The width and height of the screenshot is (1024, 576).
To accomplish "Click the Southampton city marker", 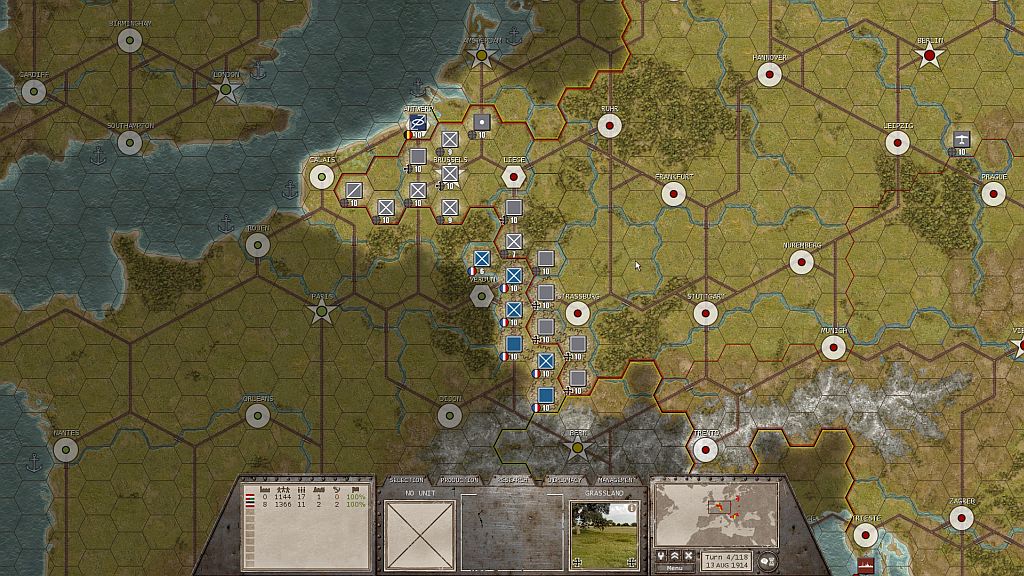I will [130, 142].
